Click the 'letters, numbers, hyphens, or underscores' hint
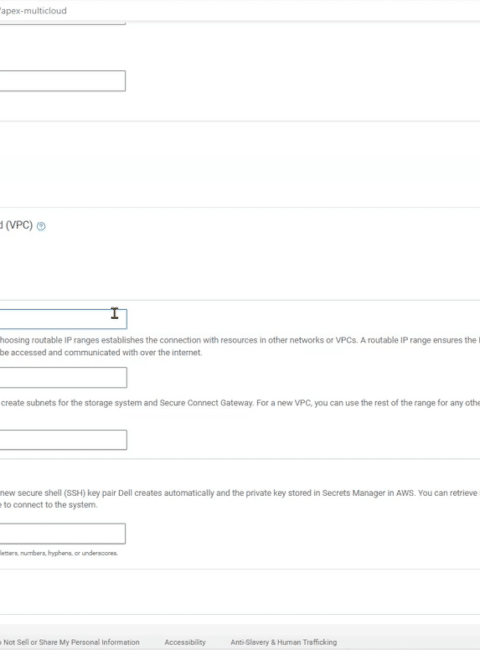Image resolution: width=480 pixels, height=650 pixels. [59, 553]
